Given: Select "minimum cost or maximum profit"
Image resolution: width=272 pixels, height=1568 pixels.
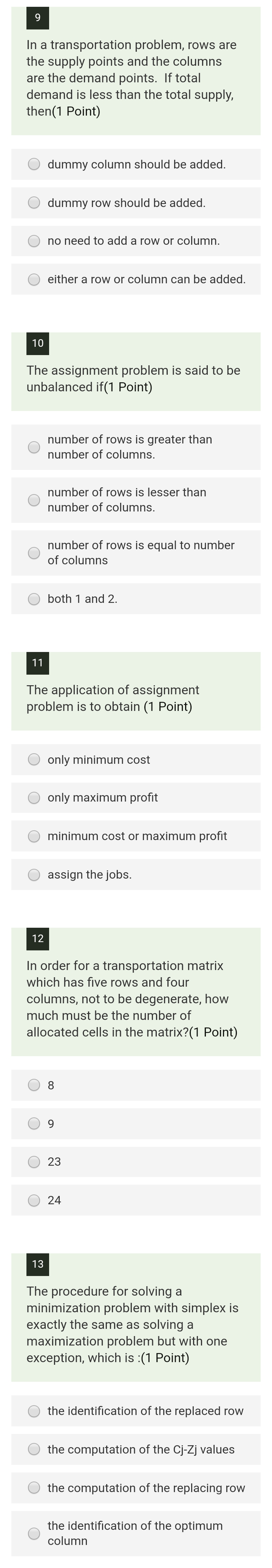Looking at the screenshot, I should click(34, 836).
